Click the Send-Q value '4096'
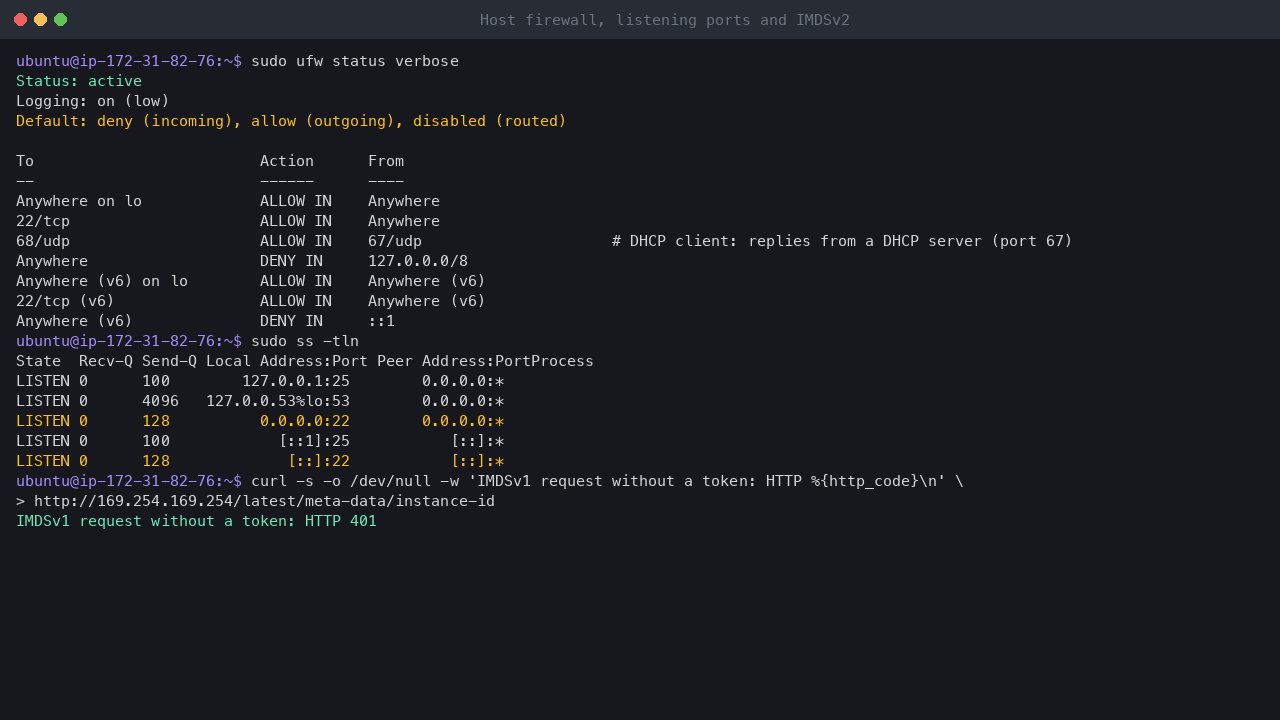 pyautogui.click(x=160, y=401)
